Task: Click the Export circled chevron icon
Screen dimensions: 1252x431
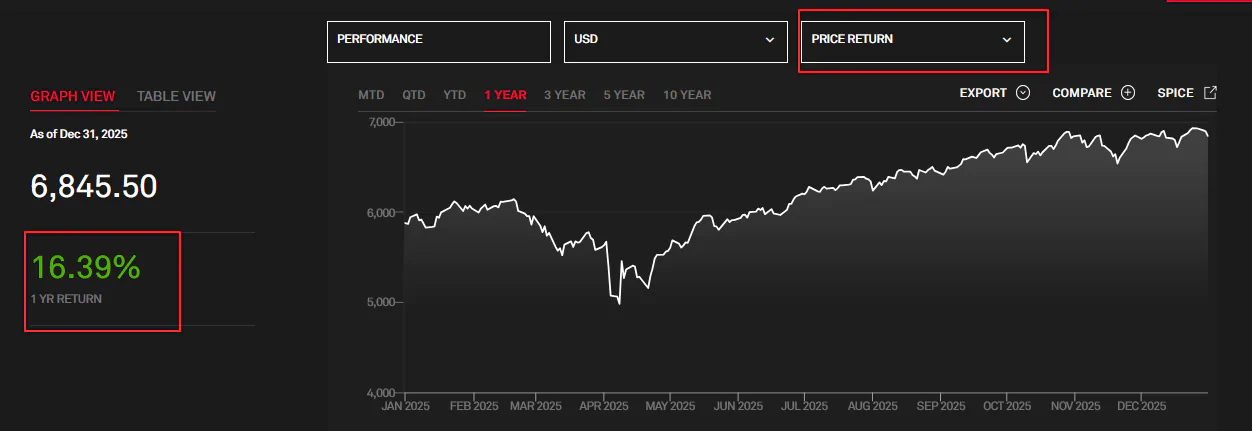Action: point(1022,93)
